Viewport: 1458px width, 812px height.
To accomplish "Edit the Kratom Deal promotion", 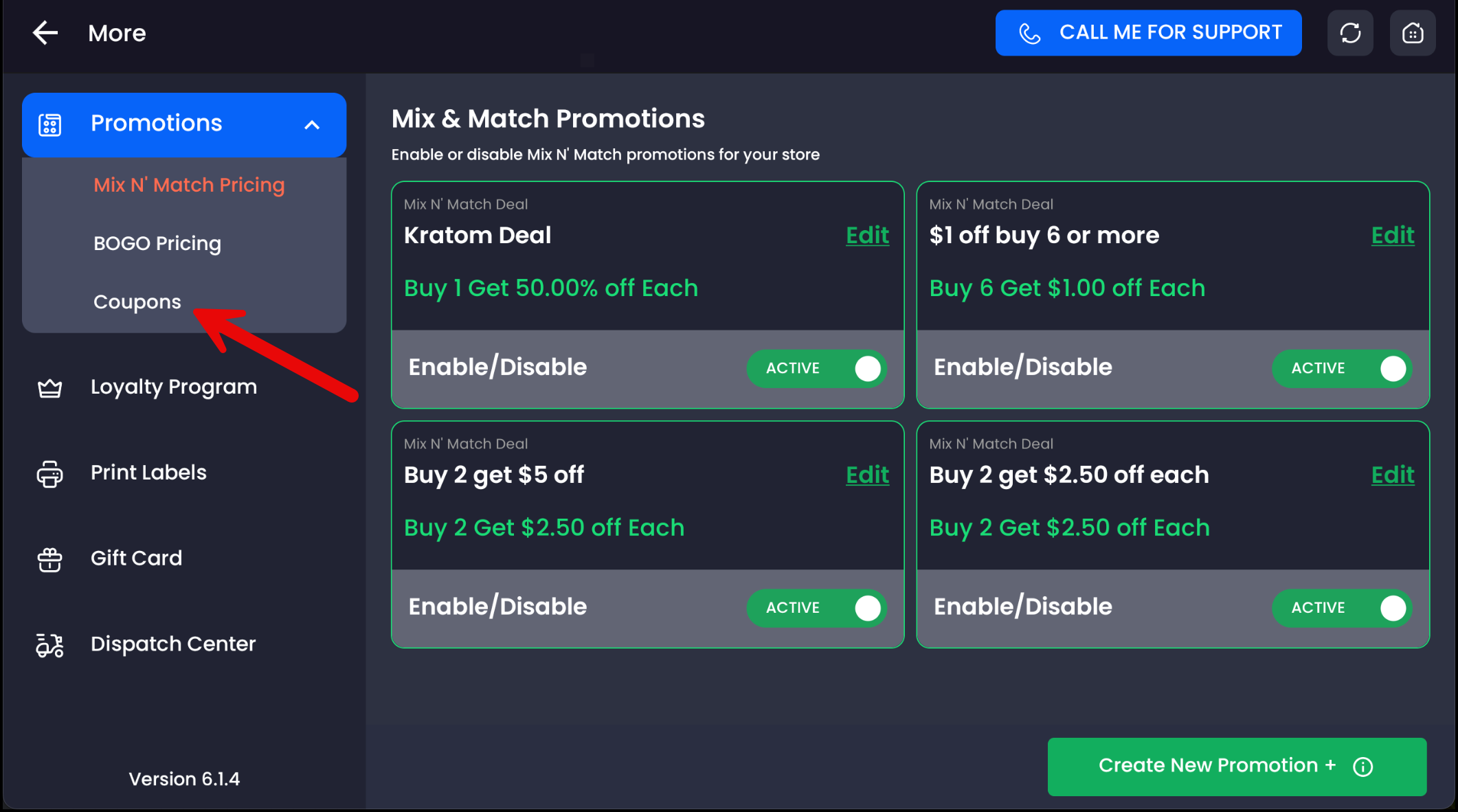I will 867,236.
